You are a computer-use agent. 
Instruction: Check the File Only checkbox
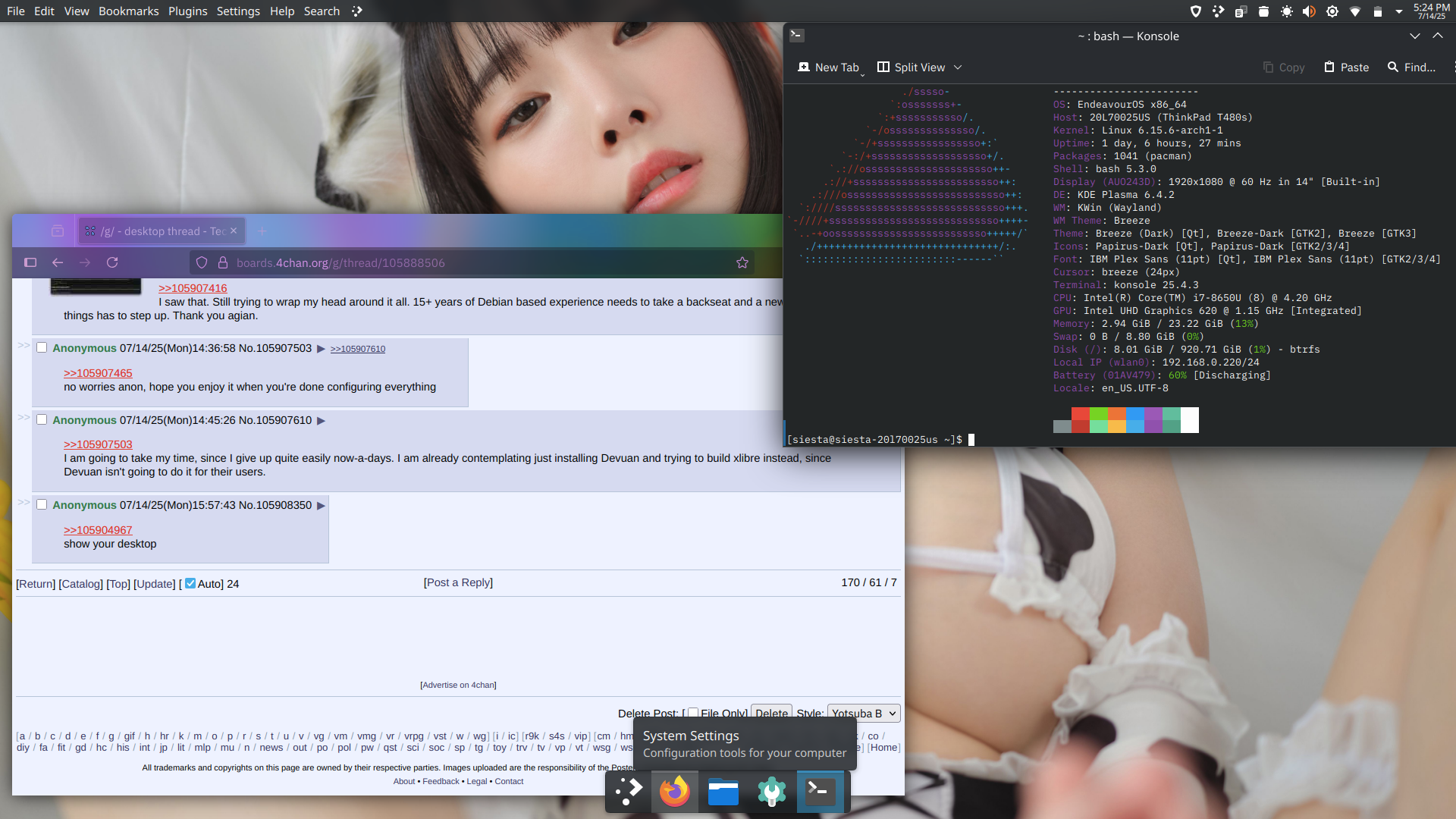pos(692,713)
